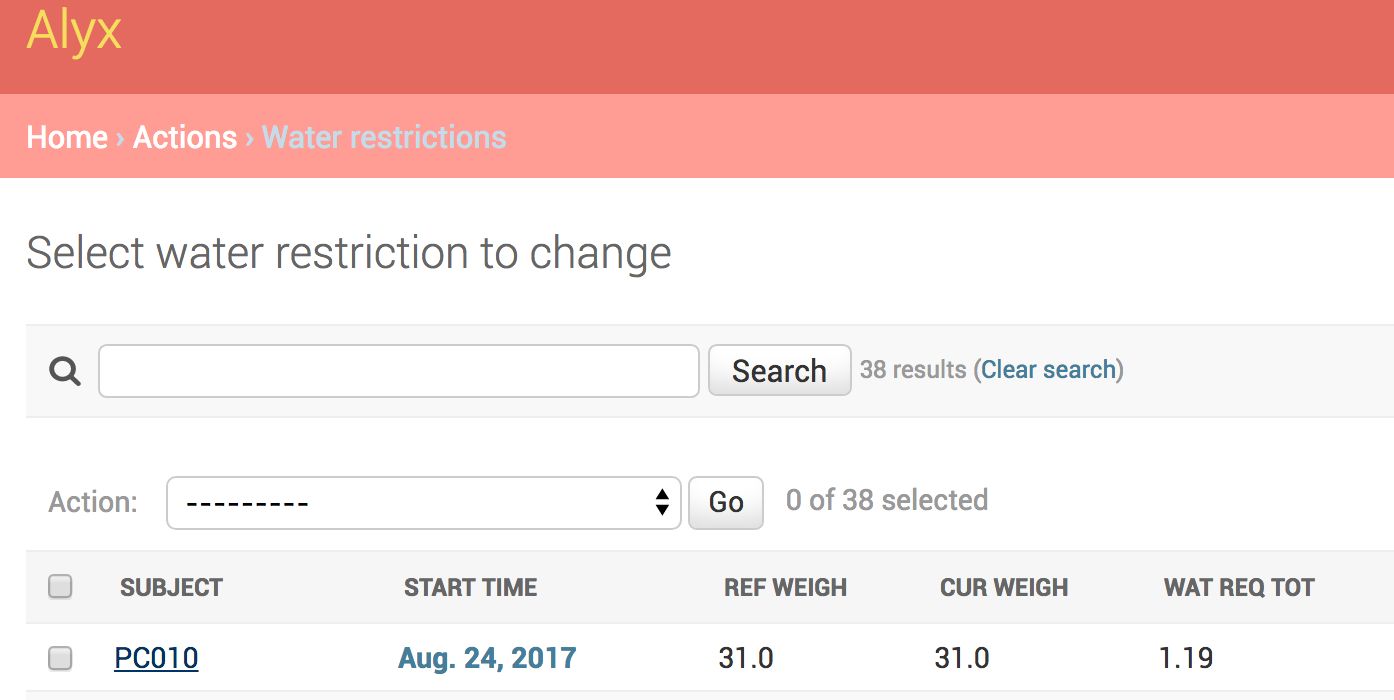Check the select-all checkbox in table header
The height and width of the screenshot is (700, 1394).
point(60,587)
